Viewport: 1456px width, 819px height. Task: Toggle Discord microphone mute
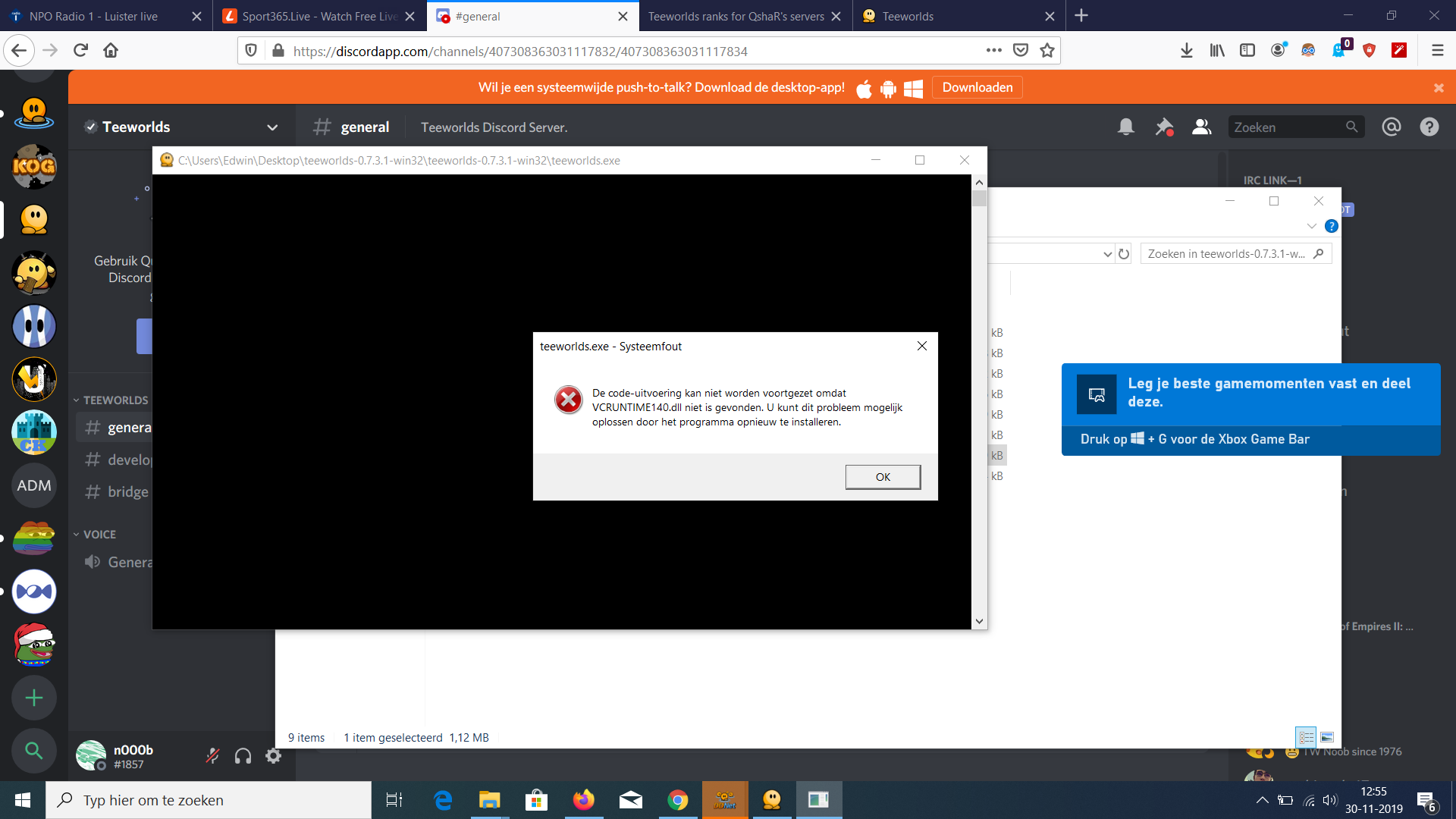(213, 755)
